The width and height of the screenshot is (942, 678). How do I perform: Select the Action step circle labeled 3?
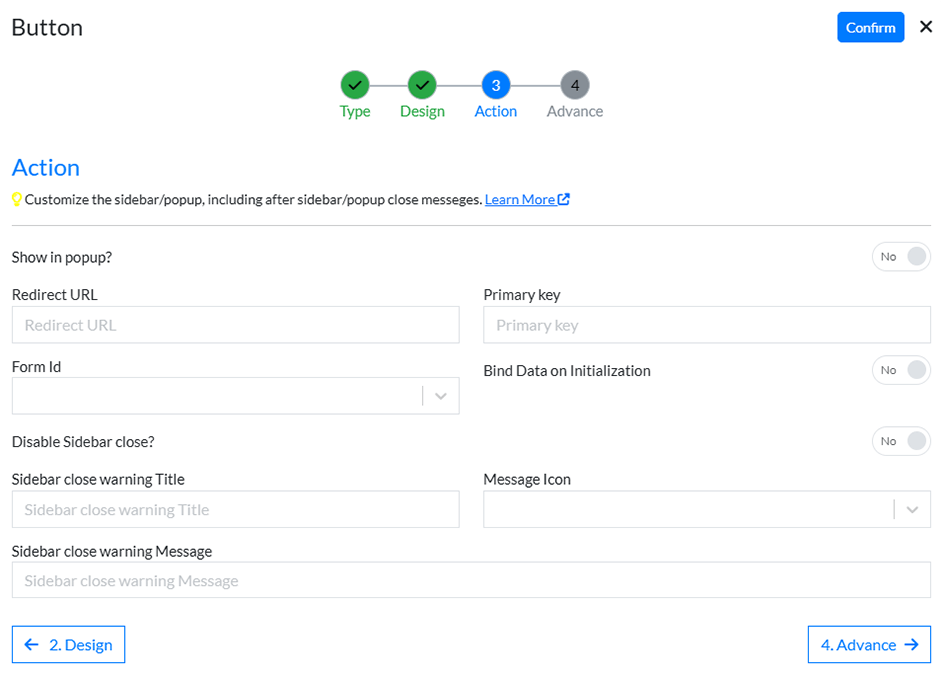point(495,85)
